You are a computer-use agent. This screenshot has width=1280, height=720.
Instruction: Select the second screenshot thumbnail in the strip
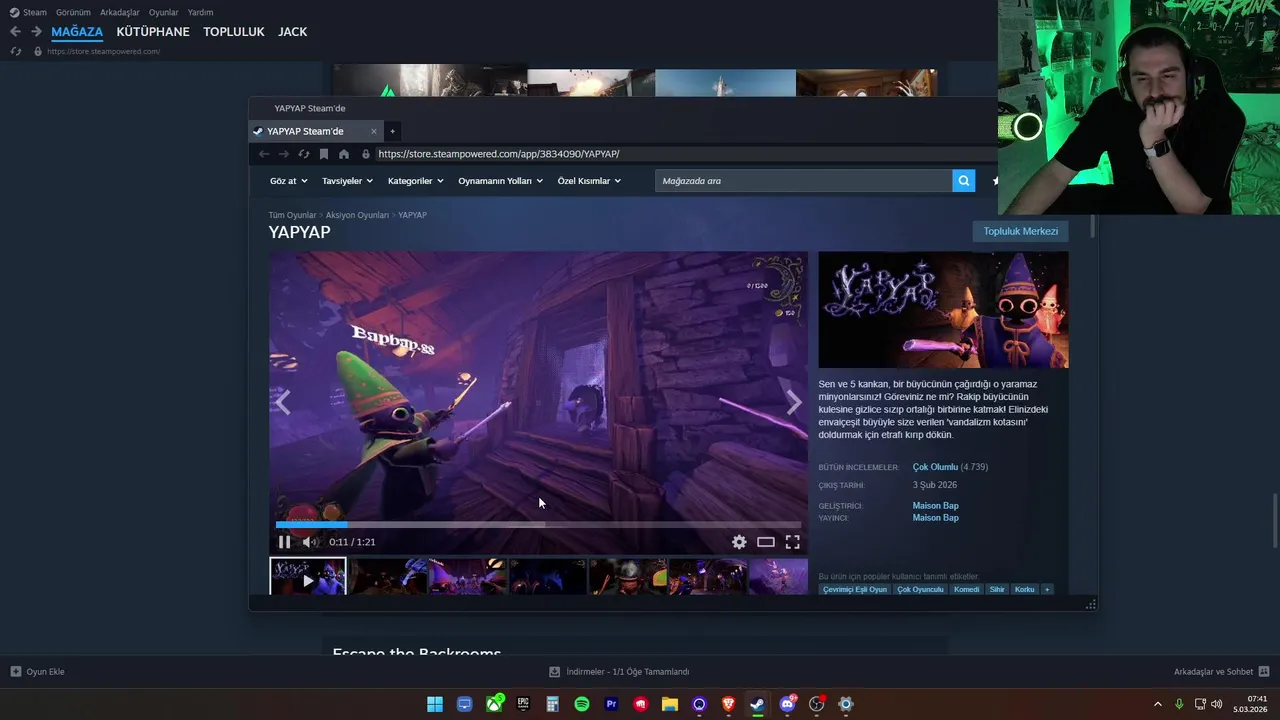388,577
